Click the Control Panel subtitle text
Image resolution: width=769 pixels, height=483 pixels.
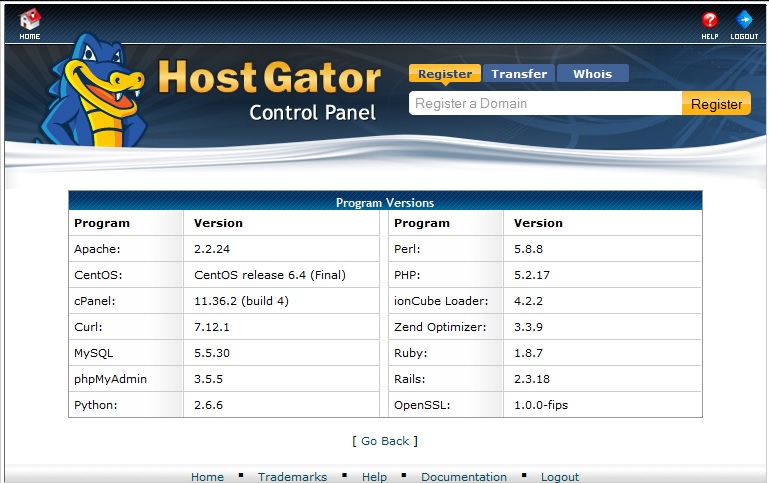[x=312, y=112]
